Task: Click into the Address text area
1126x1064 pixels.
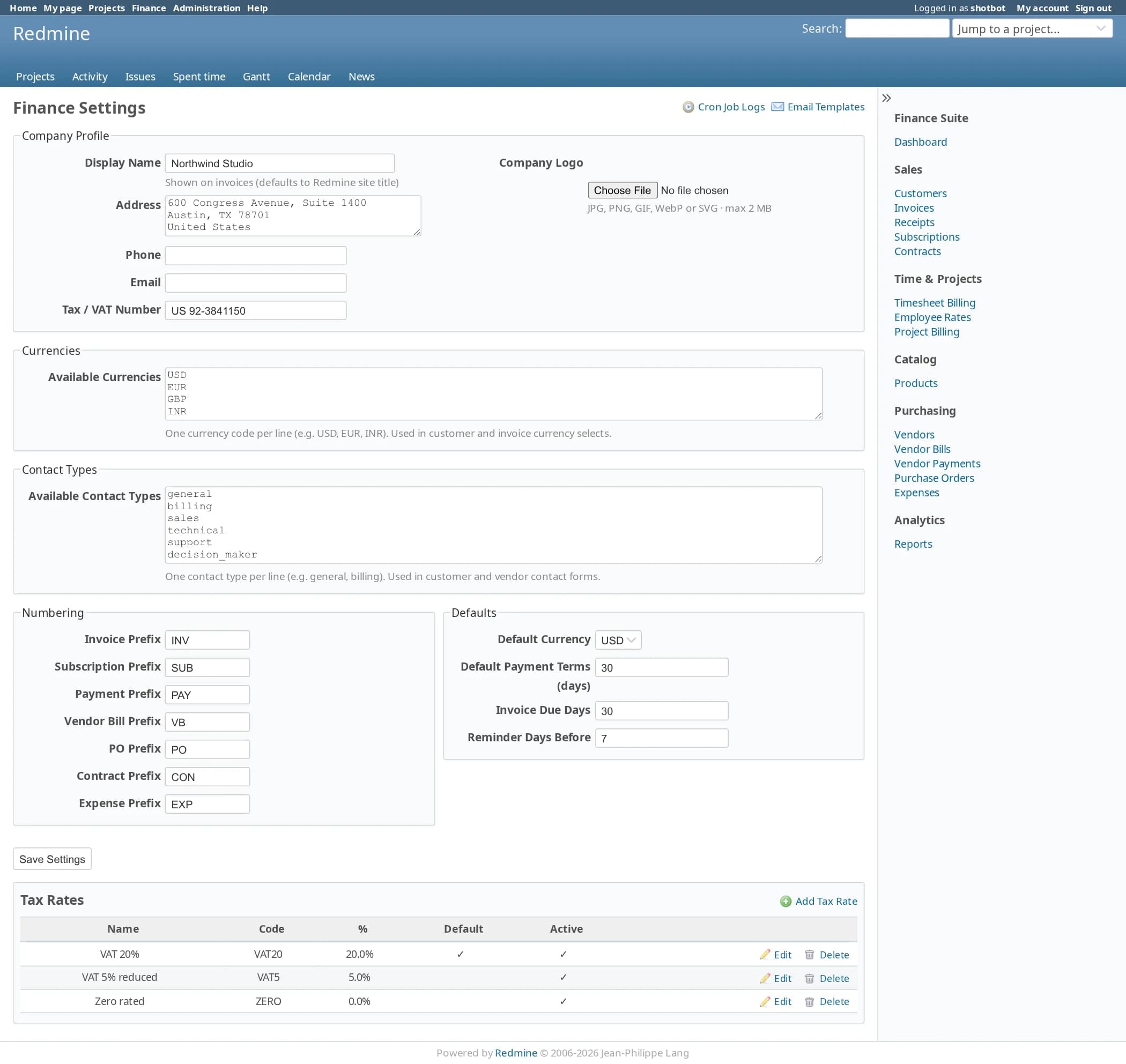Action: [293, 216]
